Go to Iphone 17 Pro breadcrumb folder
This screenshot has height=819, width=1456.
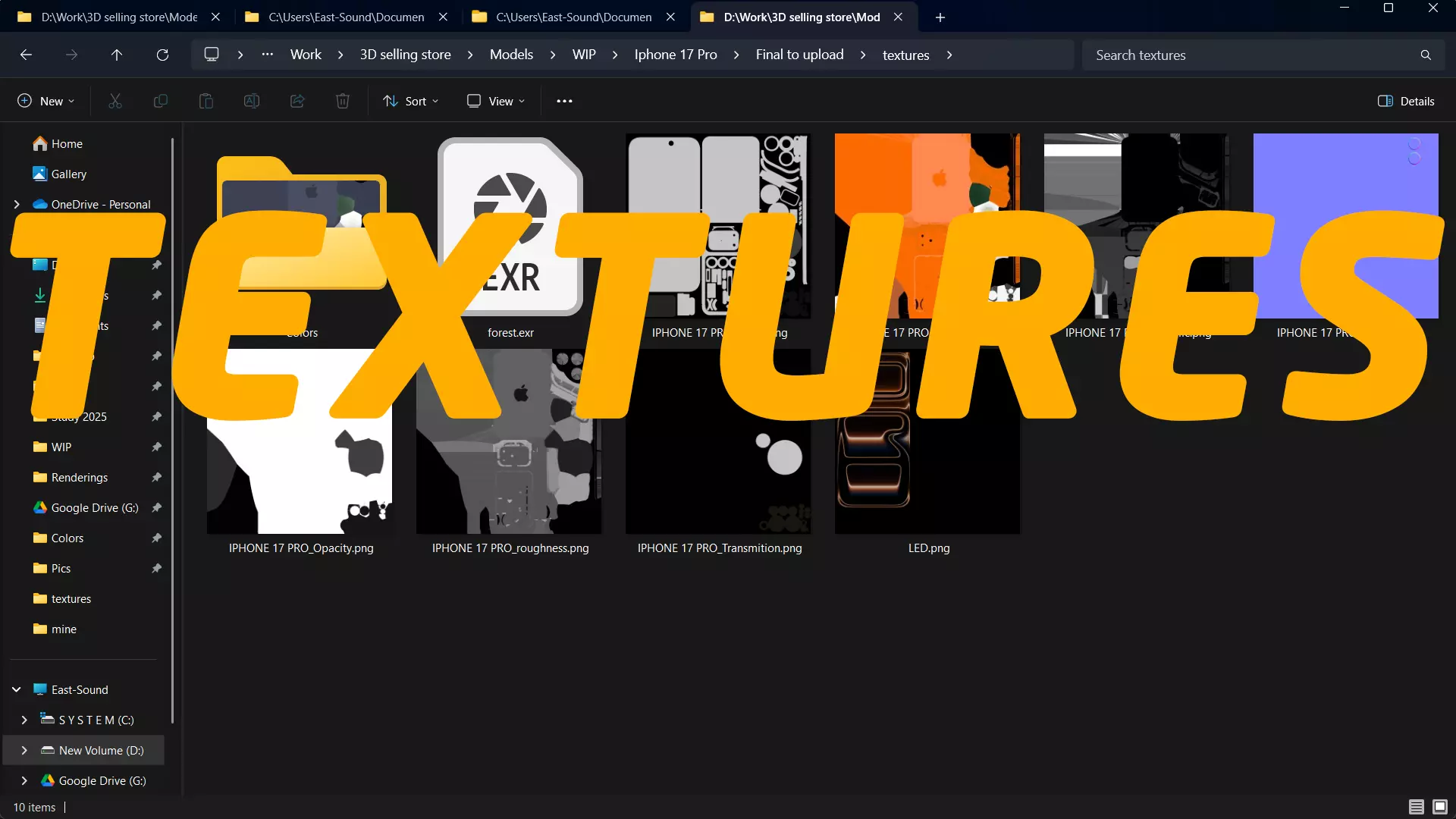tap(675, 55)
